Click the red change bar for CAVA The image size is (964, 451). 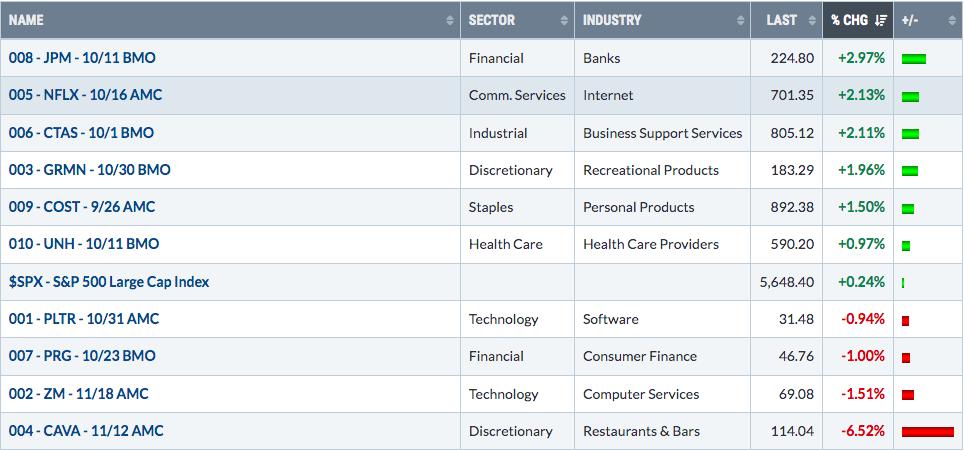click(x=928, y=432)
